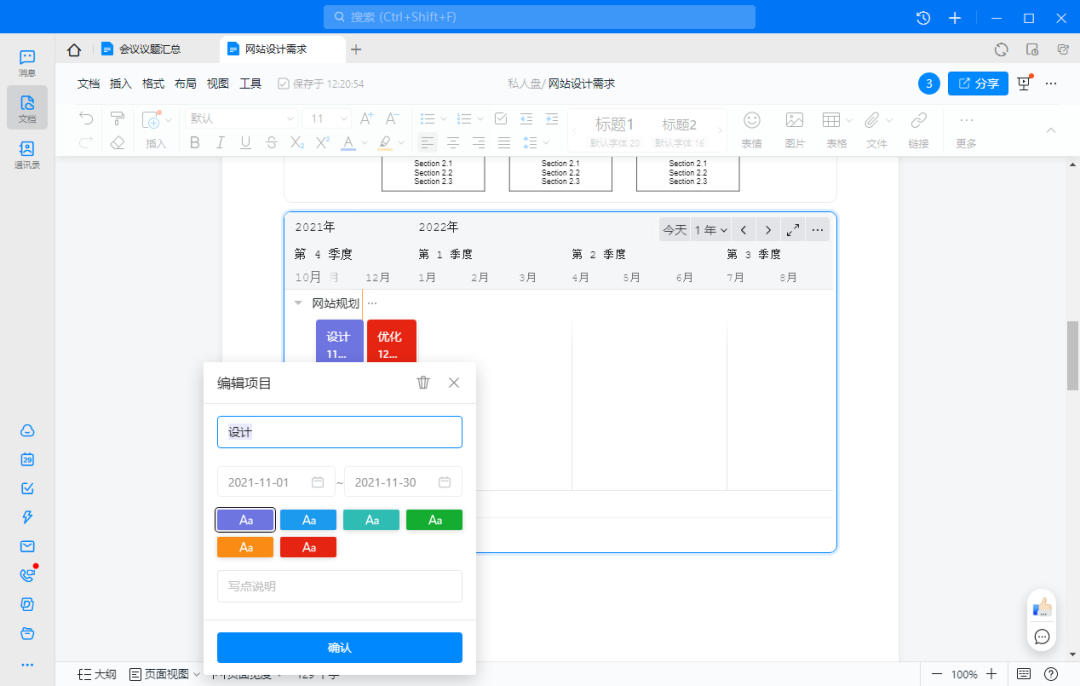This screenshot has width=1080, height=686.
Task: Open start date picker 2021-11-01
Action: point(276,482)
